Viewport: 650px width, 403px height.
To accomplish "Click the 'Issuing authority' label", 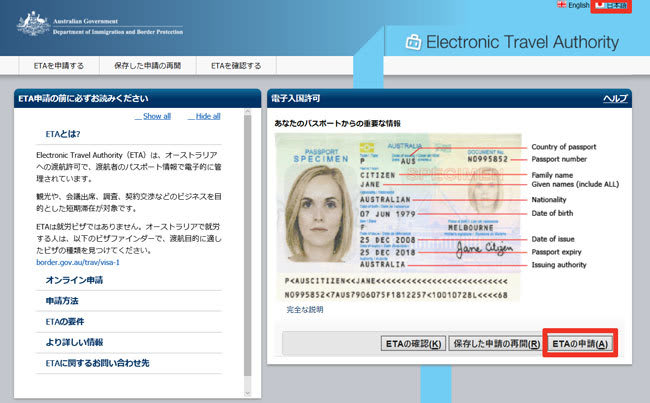I will pyautogui.click(x=559, y=265).
